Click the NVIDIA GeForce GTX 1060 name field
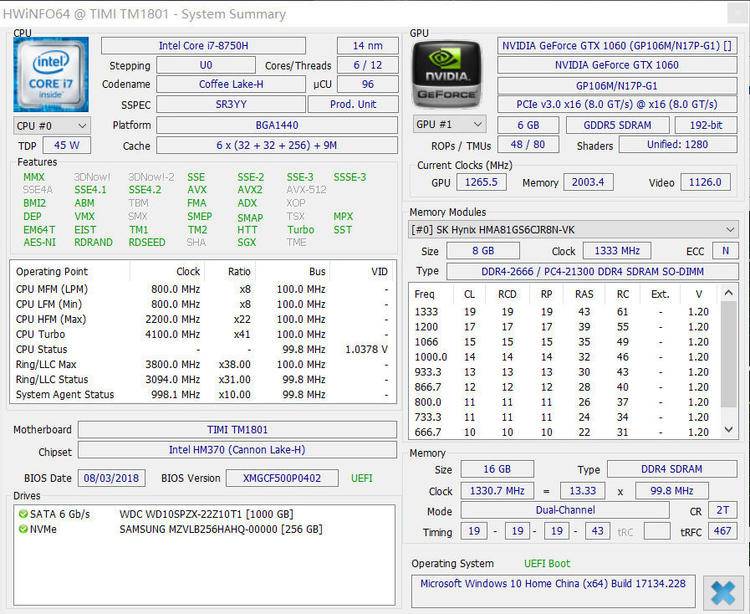The image size is (750, 614). (617, 65)
